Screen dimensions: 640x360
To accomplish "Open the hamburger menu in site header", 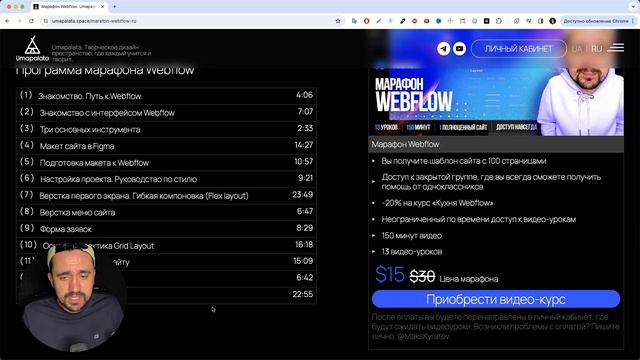I will point(616,48).
